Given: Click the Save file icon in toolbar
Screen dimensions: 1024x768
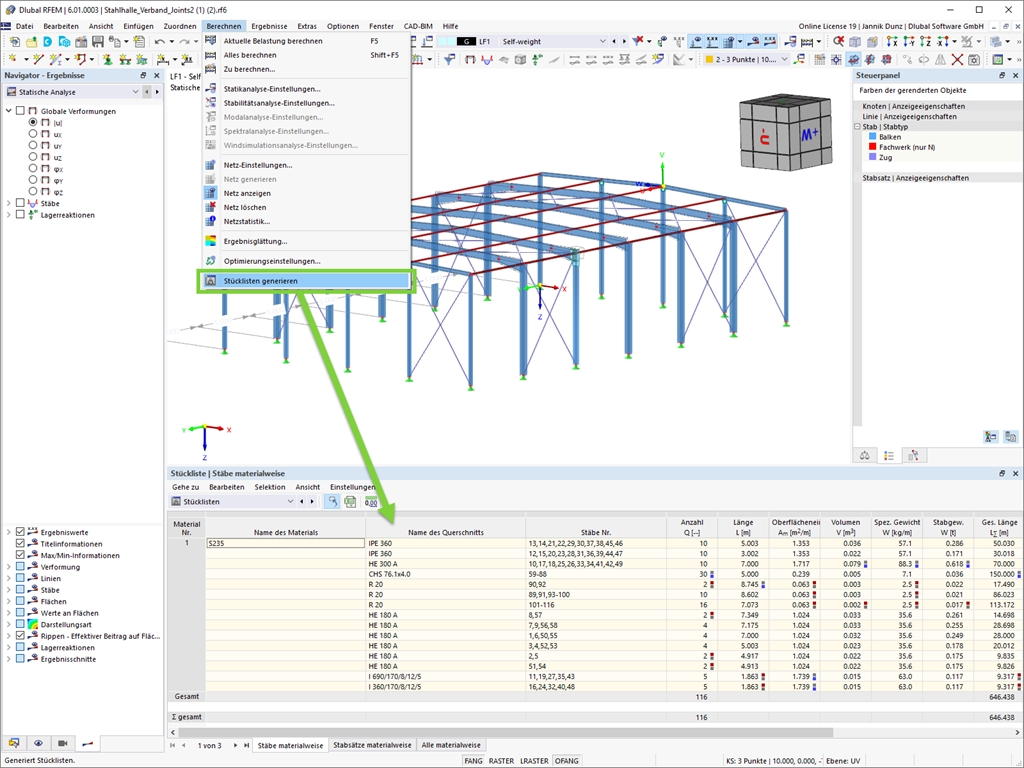Looking at the screenshot, I should point(98,42).
